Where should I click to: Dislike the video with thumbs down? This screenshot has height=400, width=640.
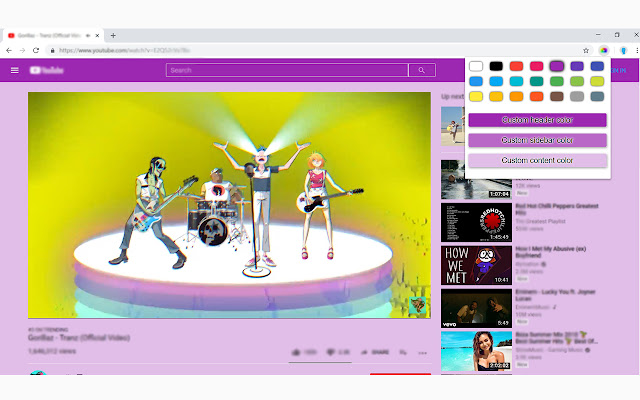[332, 352]
